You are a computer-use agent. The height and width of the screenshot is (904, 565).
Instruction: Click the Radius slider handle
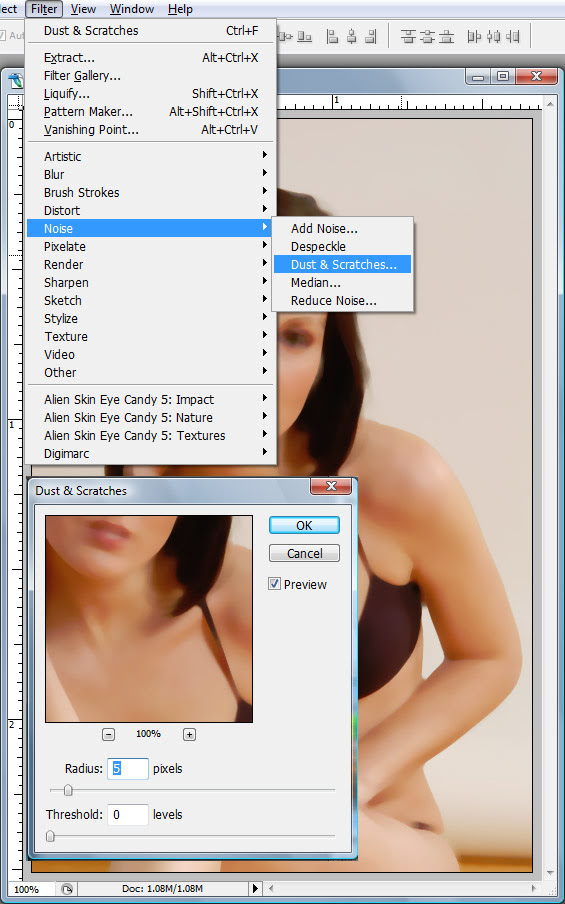pyautogui.click(x=67, y=790)
